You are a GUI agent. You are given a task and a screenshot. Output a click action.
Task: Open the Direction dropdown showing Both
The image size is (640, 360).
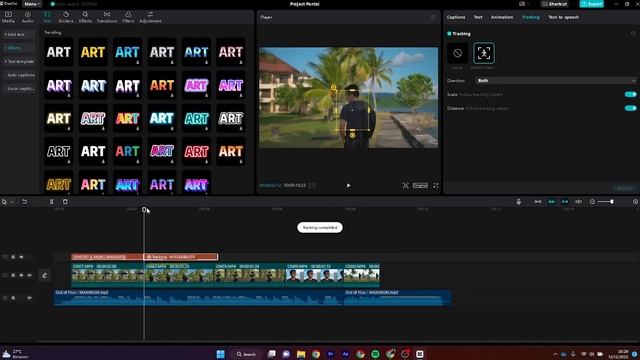556,81
